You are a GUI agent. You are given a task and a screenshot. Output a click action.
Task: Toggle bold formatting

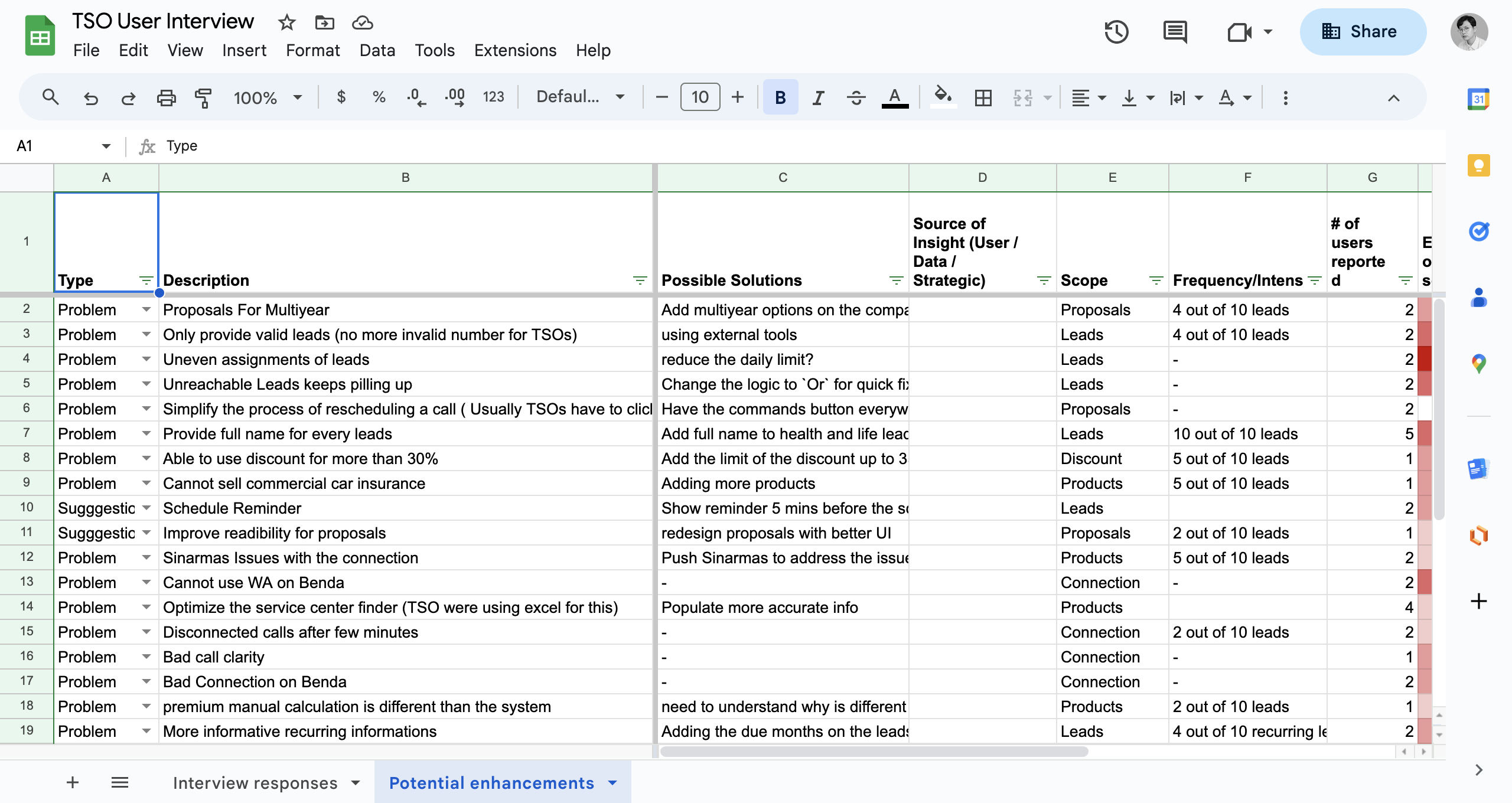pyautogui.click(x=780, y=97)
